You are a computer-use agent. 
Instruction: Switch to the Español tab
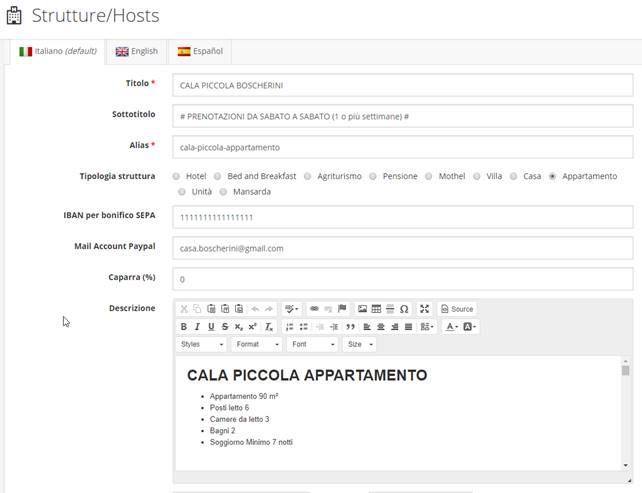tap(200, 51)
